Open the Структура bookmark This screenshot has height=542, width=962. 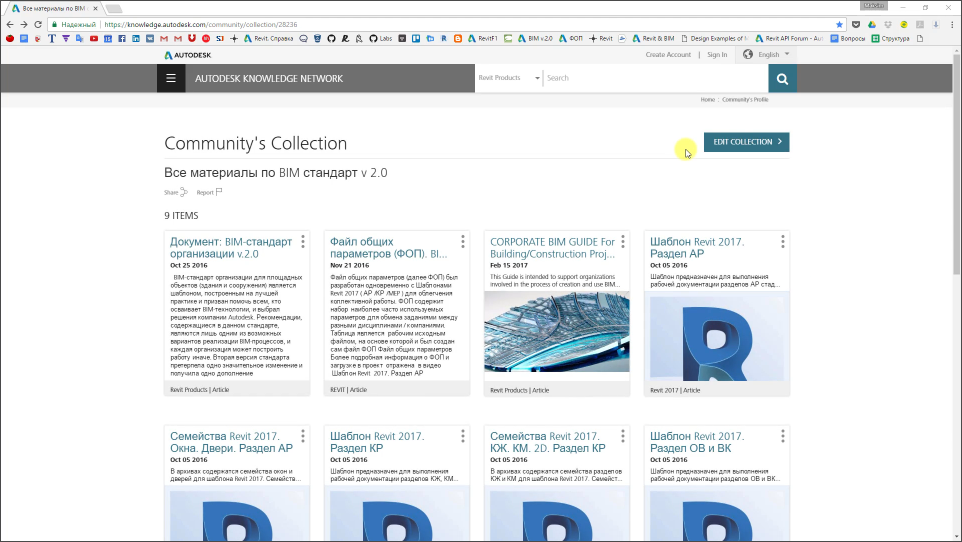tap(891, 39)
